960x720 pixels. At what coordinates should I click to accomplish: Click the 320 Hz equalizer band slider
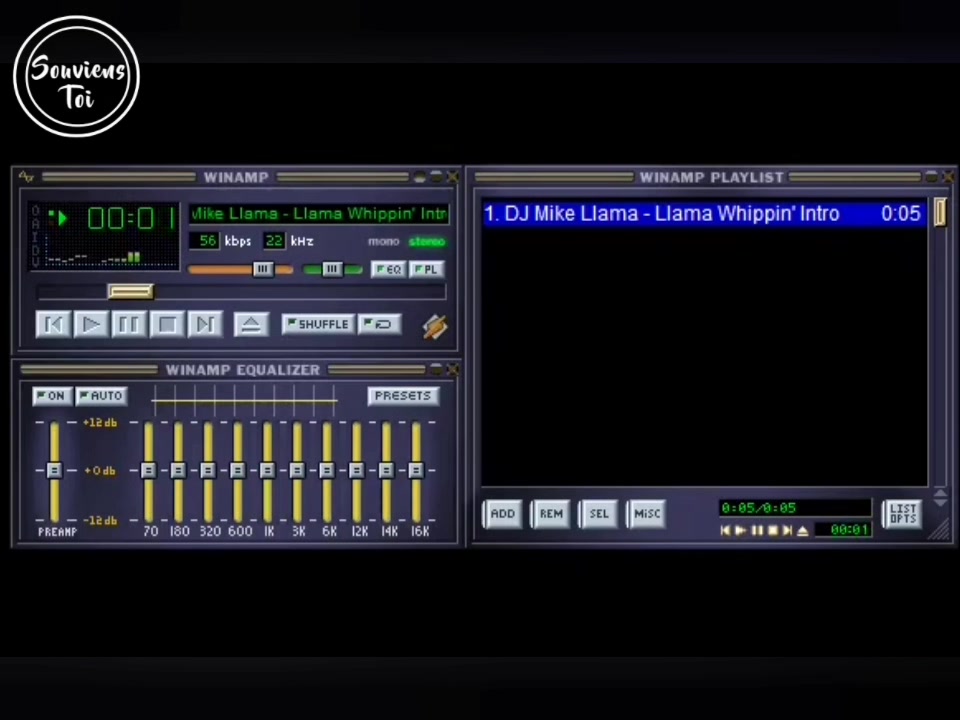(208, 470)
